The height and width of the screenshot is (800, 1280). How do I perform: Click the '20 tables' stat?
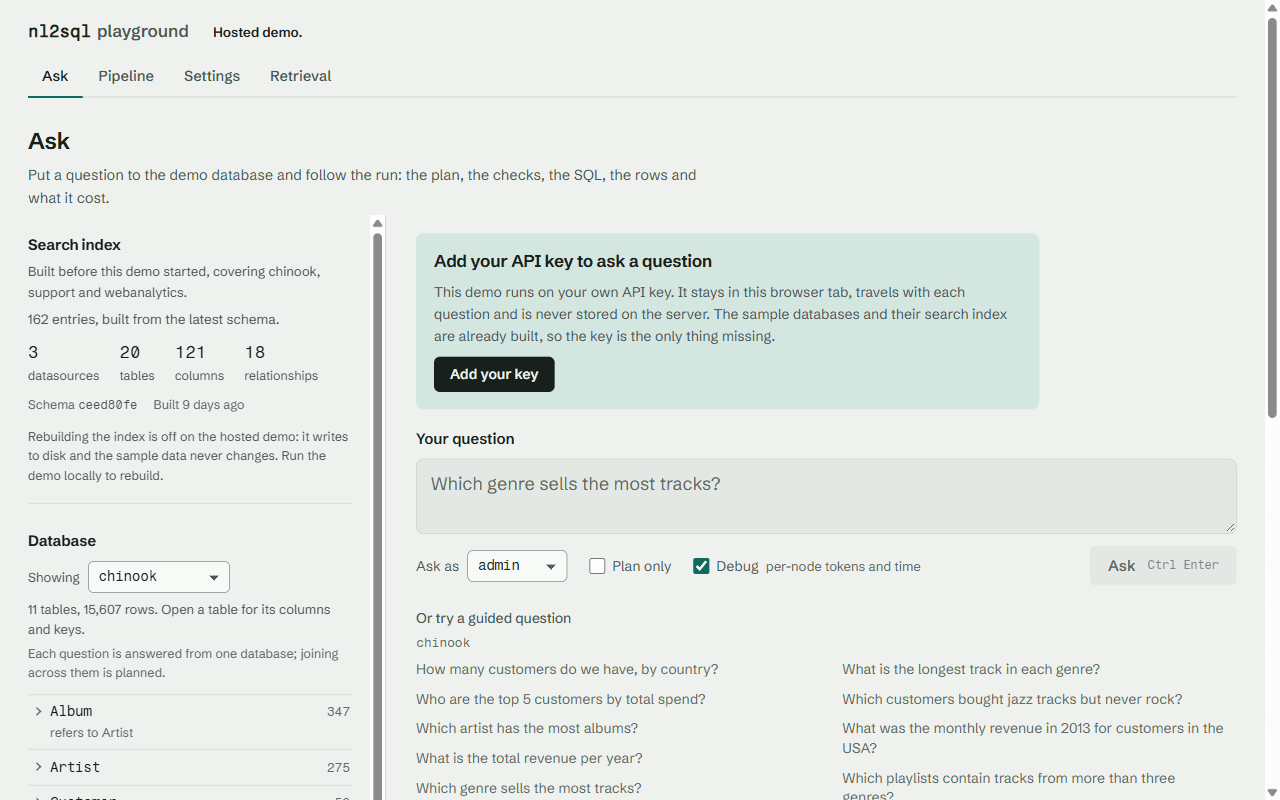click(137, 363)
